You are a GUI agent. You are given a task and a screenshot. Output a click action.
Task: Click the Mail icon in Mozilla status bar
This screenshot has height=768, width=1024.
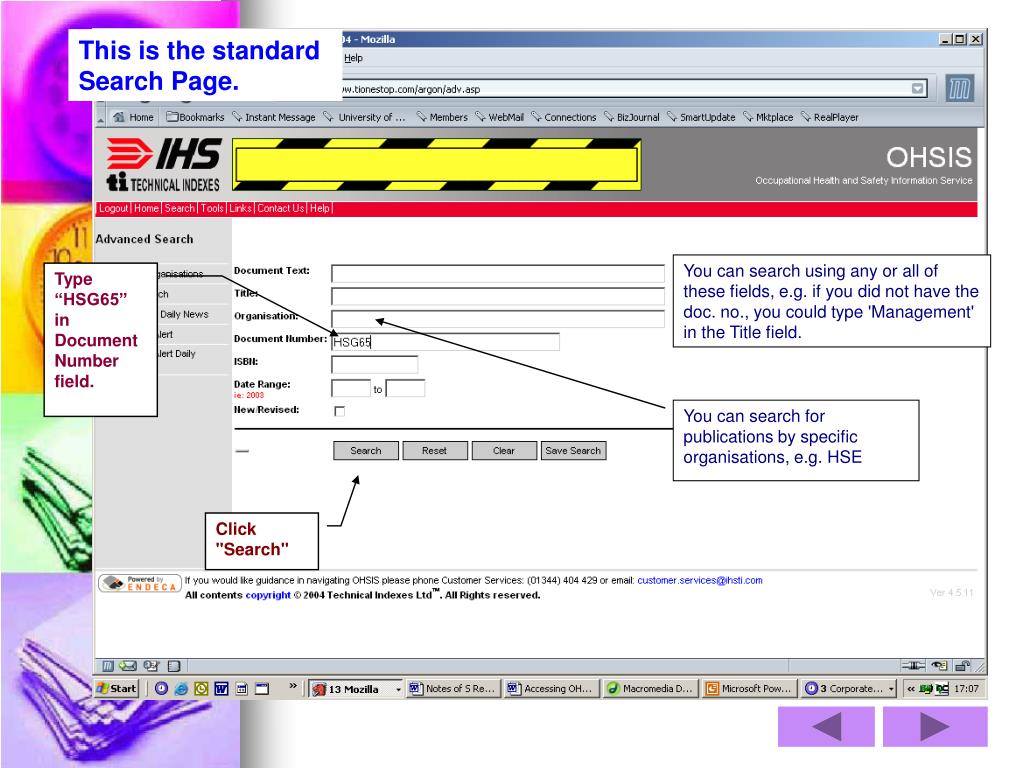[x=128, y=666]
